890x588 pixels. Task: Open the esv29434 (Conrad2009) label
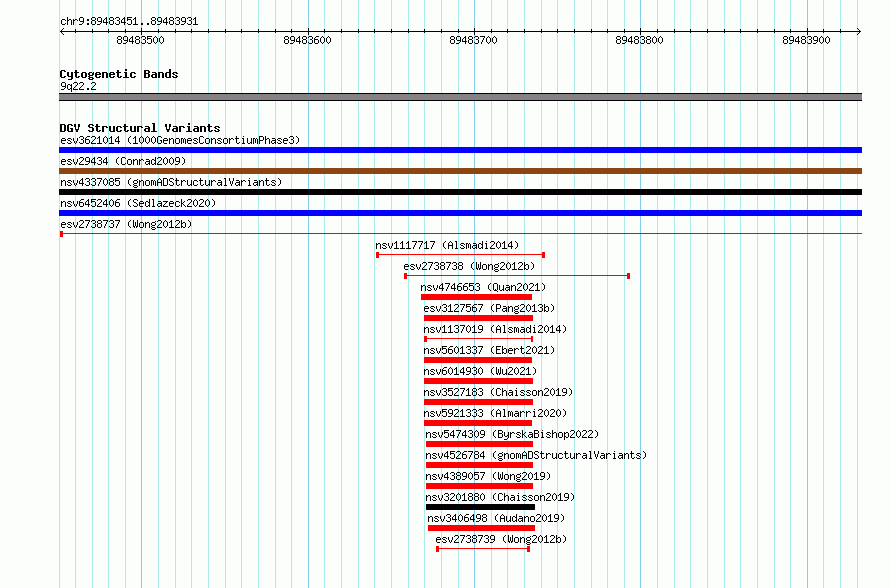click(x=123, y=161)
